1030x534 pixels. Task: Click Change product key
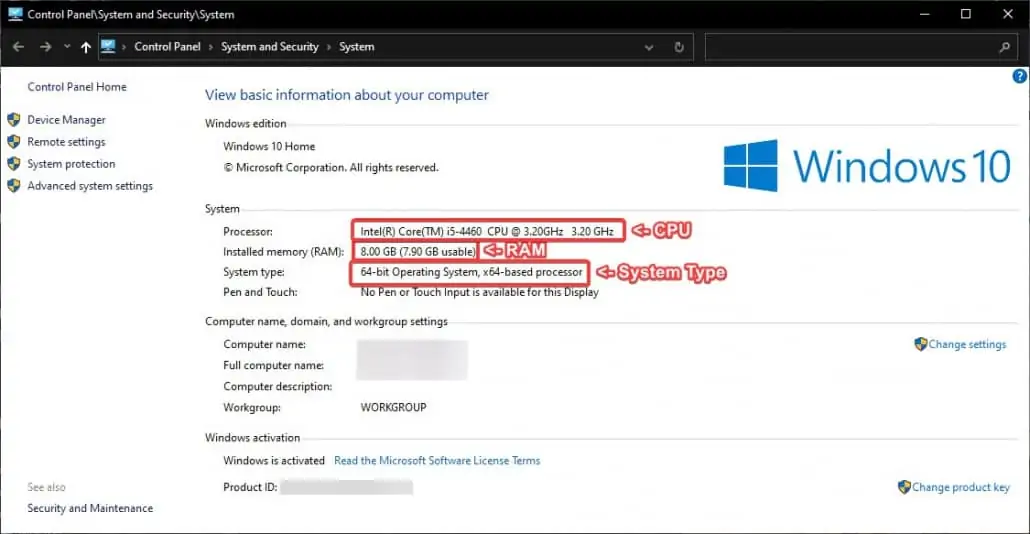click(960, 487)
